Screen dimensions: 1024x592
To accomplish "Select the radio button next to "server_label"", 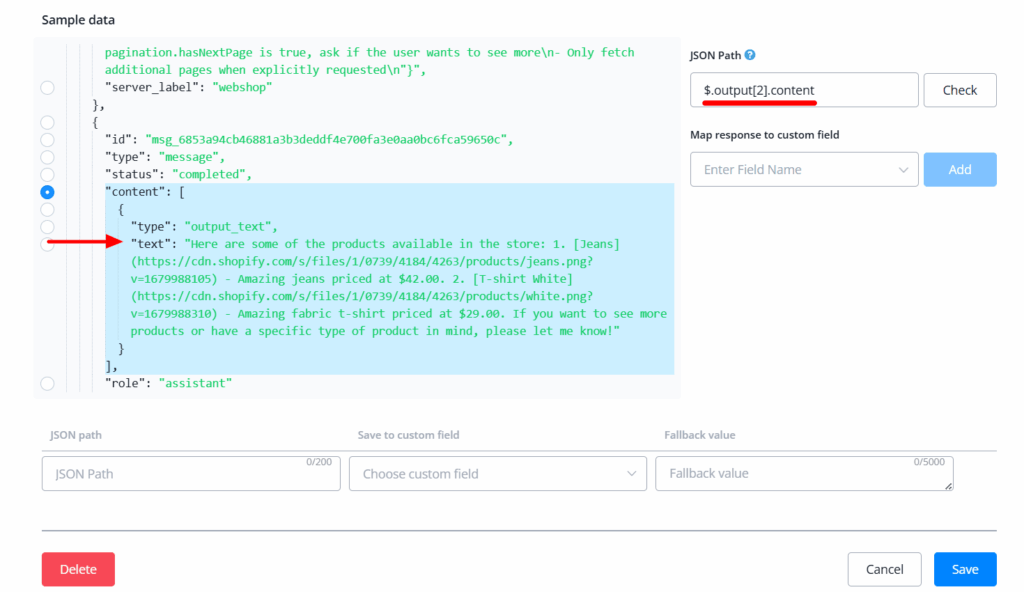I will coord(47,88).
